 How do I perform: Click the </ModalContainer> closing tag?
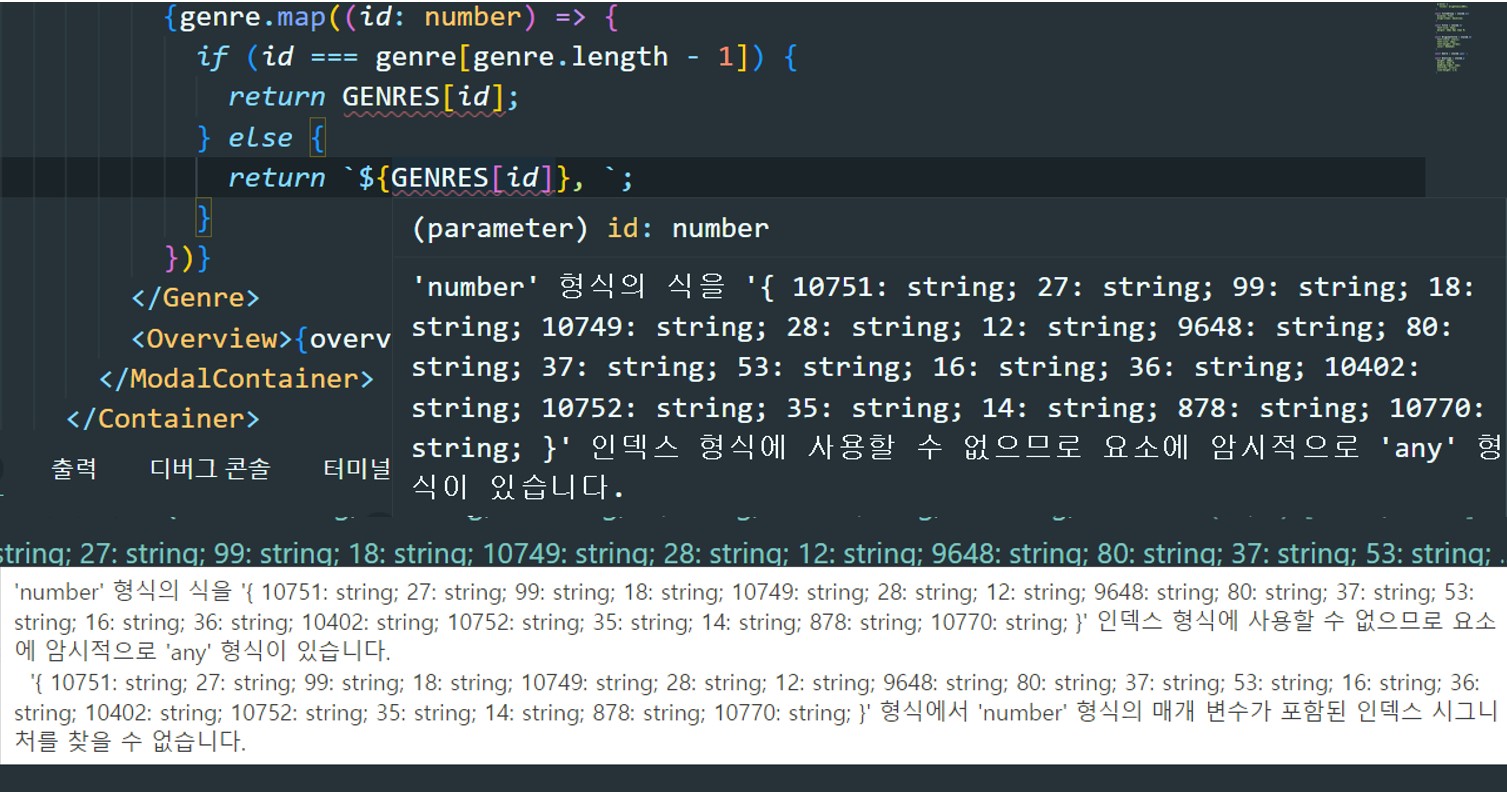(x=236, y=379)
